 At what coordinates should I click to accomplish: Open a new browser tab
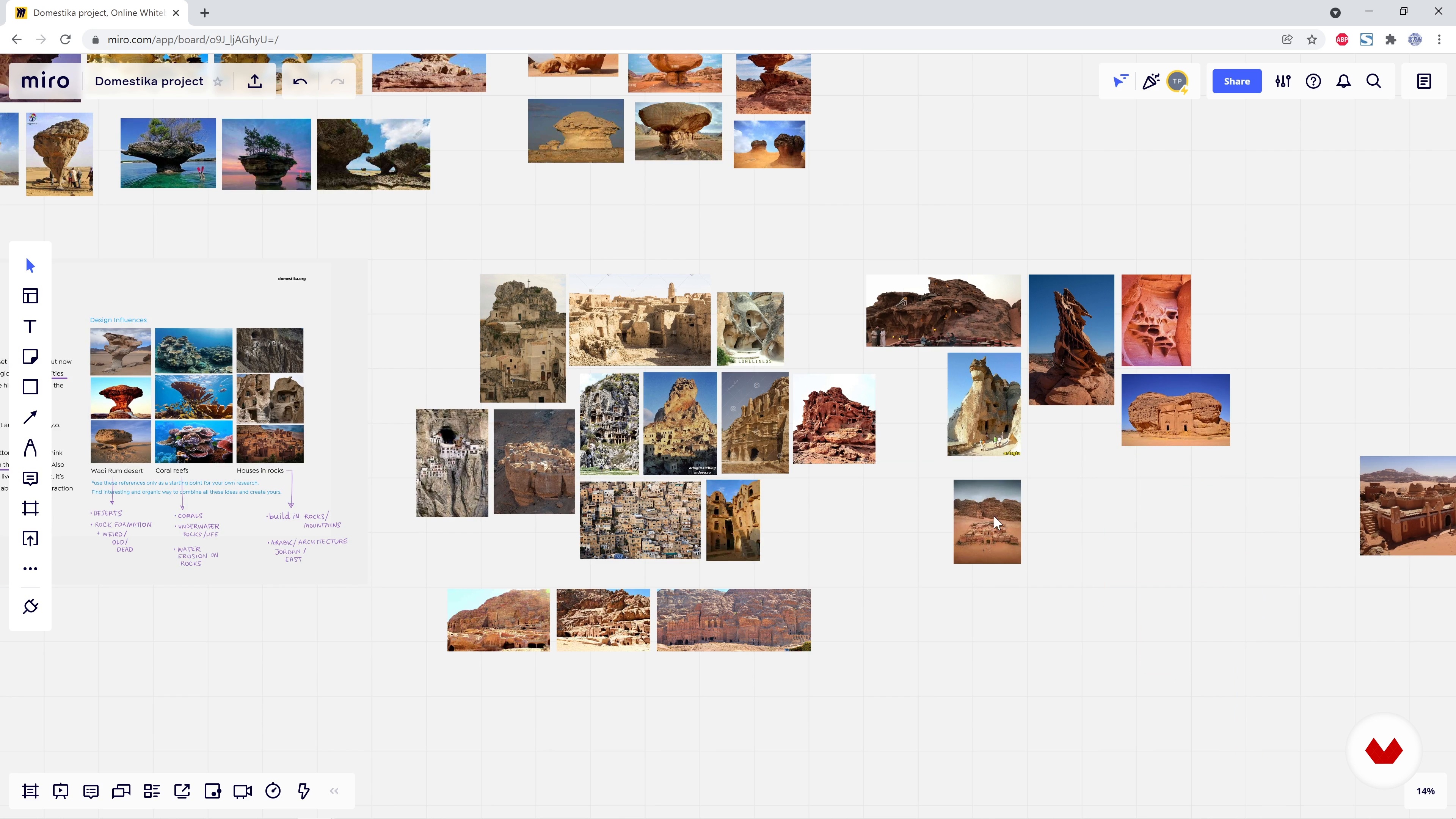(x=205, y=13)
